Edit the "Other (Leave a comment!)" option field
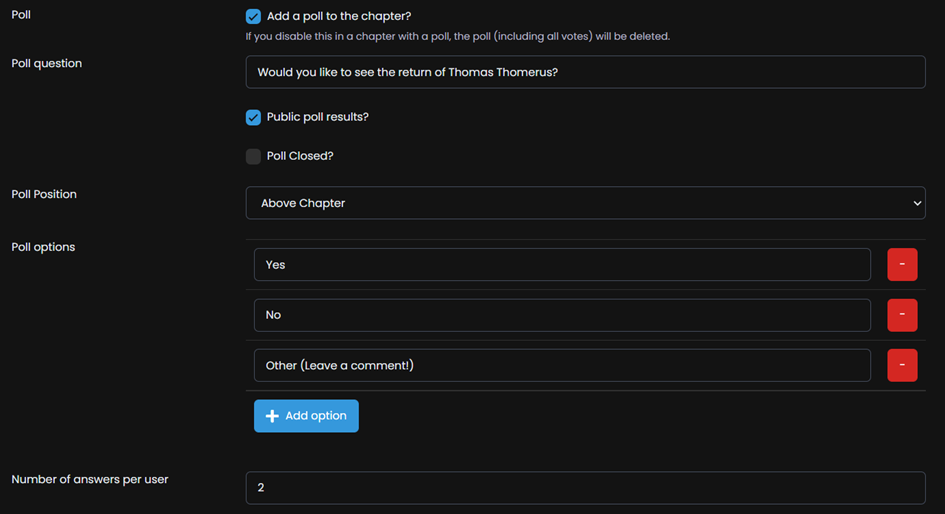The height and width of the screenshot is (514, 945). pos(562,365)
